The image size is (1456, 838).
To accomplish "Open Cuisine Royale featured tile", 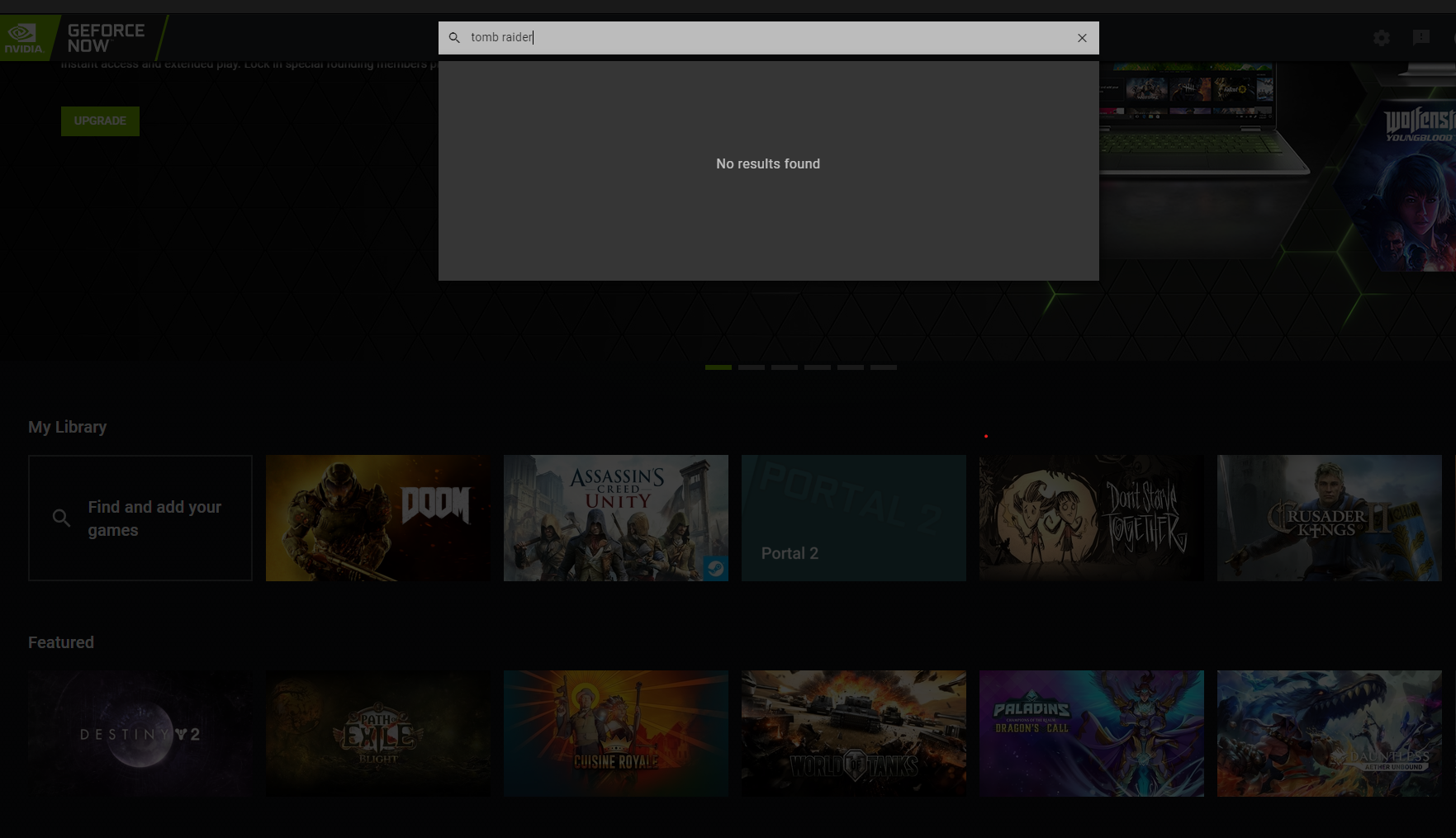I will pos(616,733).
